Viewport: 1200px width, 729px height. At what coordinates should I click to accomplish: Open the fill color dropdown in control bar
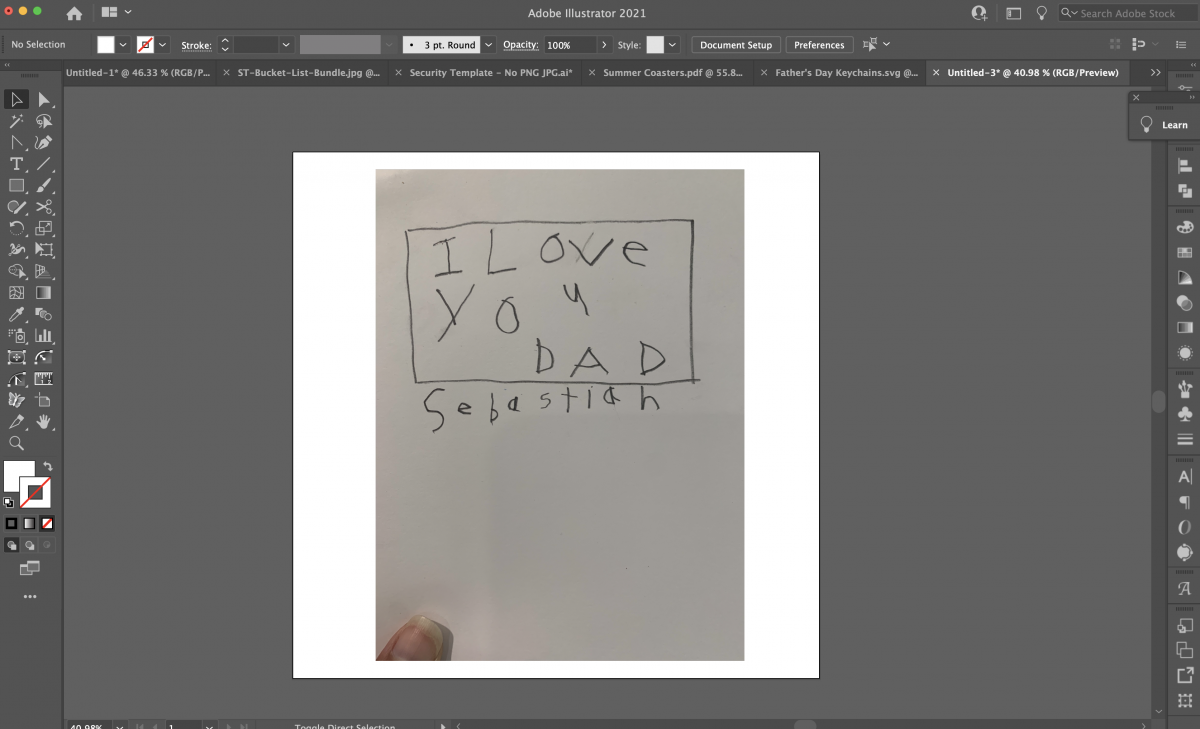click(x=124, y=45)
